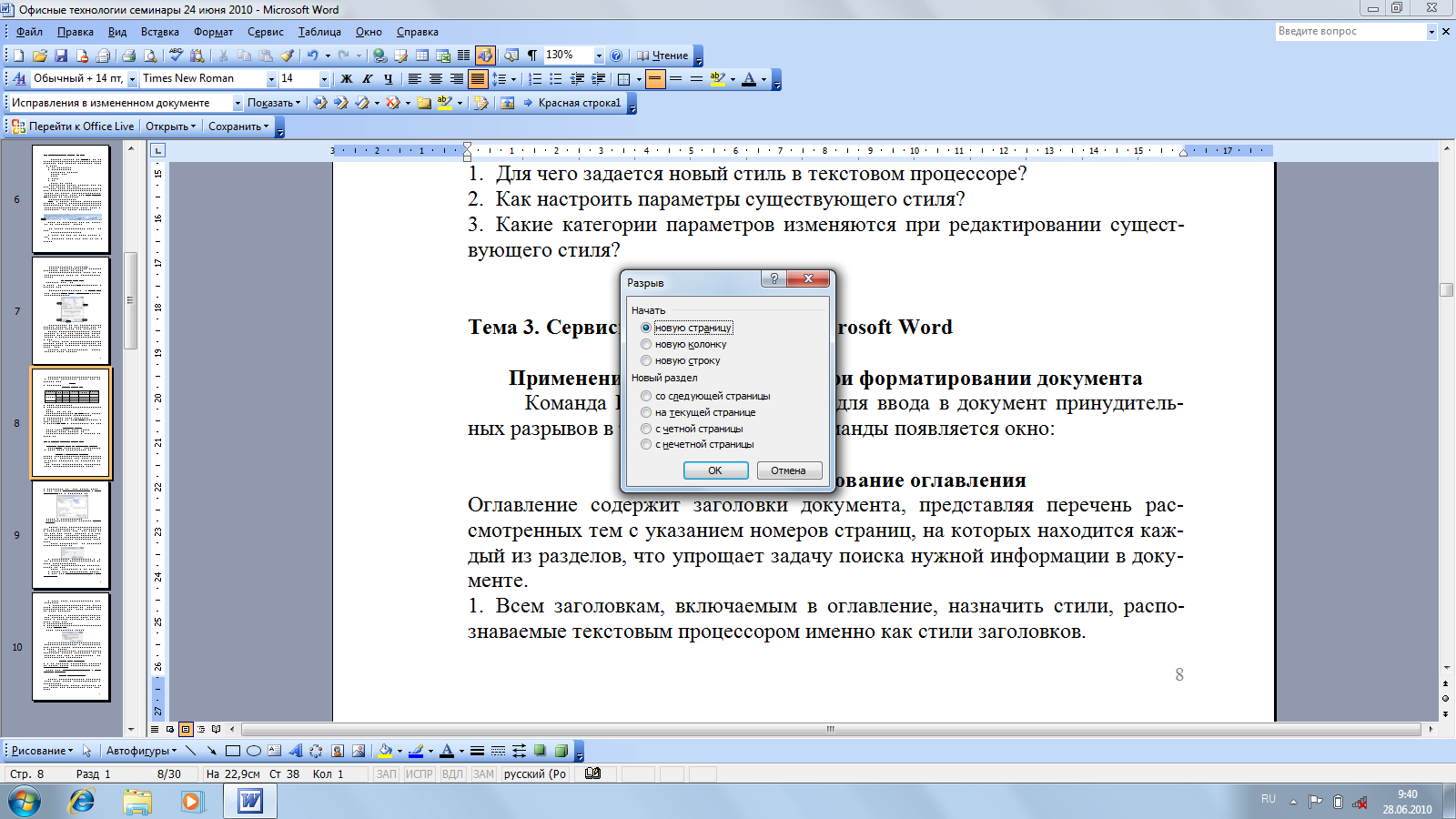Toggle the Document Map button
This screenshot has height=819, width=1456.
pos(511,56)
